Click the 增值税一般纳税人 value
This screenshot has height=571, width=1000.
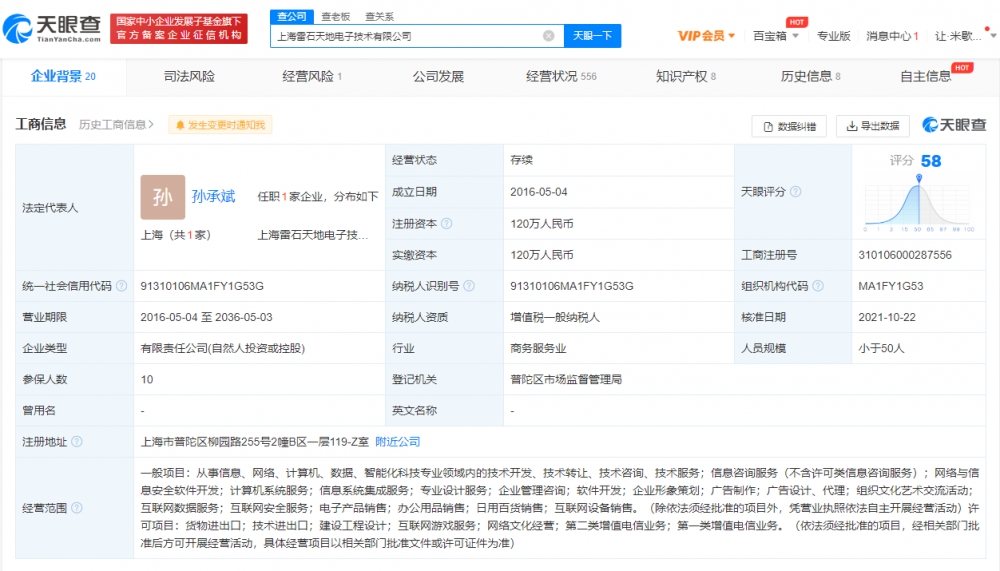tap(555, 317)
